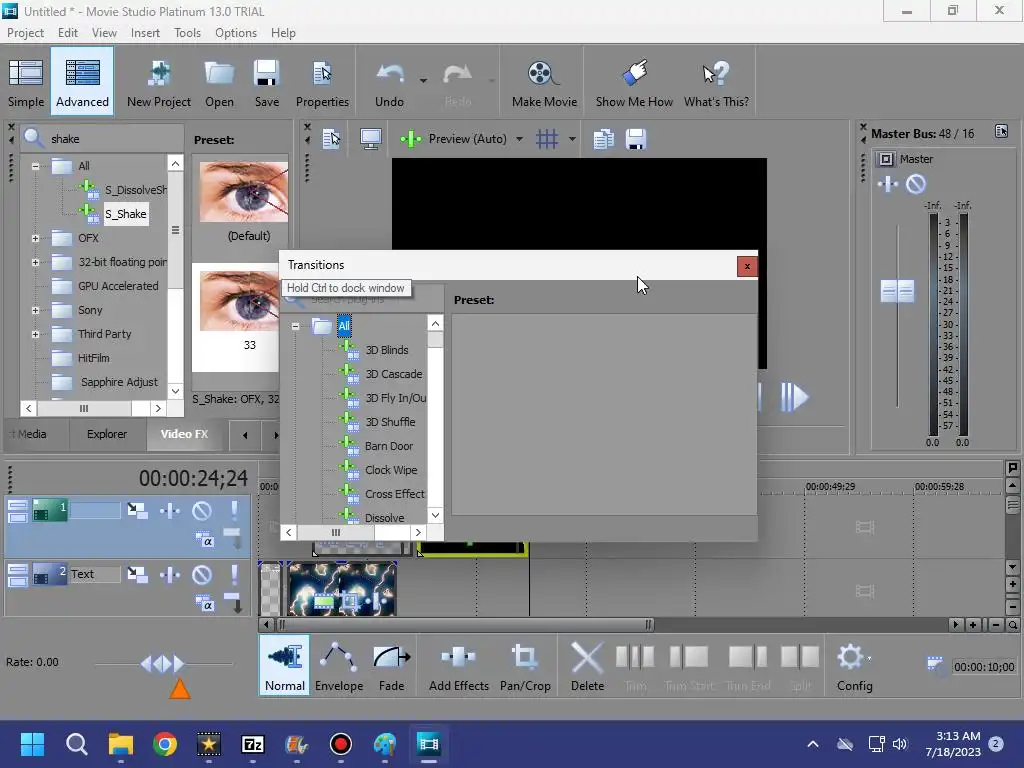This screenshot has height=768, width=1024.
Task: Open the Config toolbar settings
Action: (x=854, y=665)
